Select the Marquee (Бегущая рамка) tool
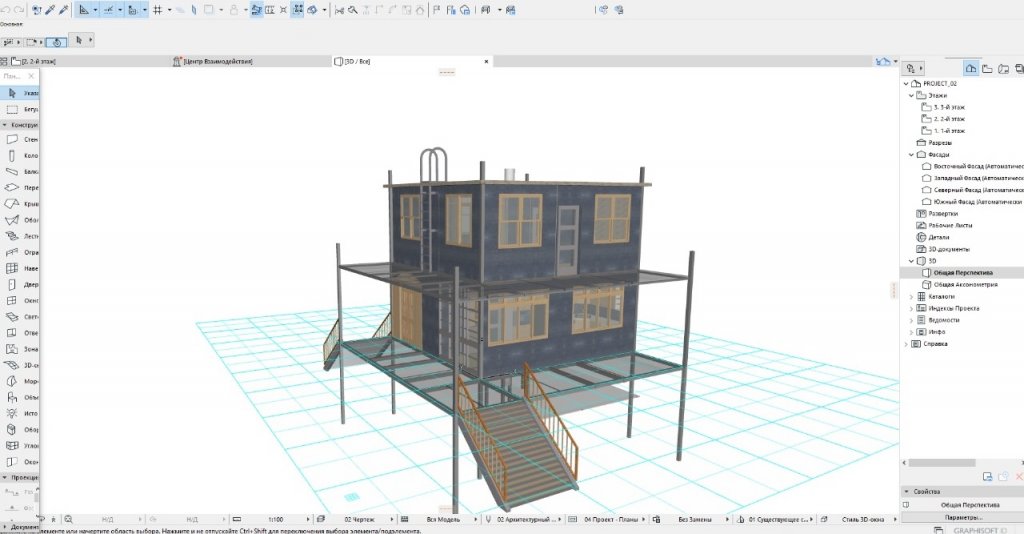The width and height of the screenshot is (1024, 534). (x=14, y=108)
